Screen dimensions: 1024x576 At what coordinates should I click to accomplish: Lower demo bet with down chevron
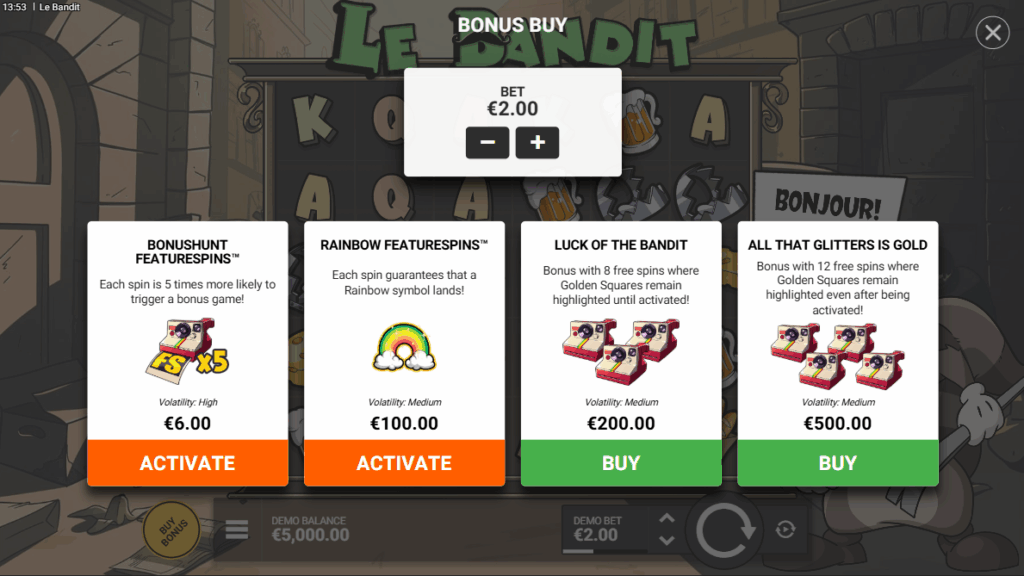click(667, 540)
